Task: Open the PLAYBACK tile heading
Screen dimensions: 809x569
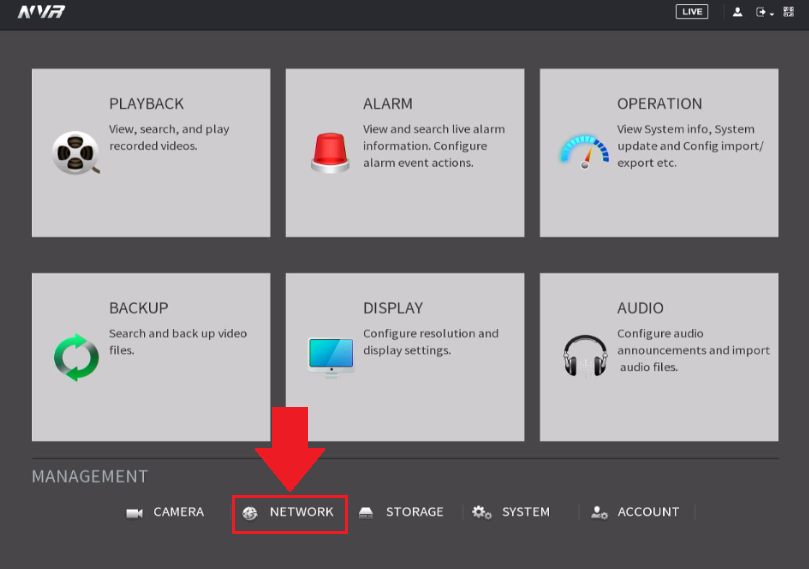Action: click(x=146, y=104)
